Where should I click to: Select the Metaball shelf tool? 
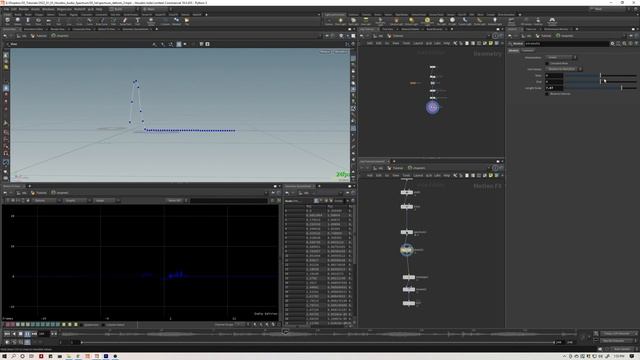(176, 21)
